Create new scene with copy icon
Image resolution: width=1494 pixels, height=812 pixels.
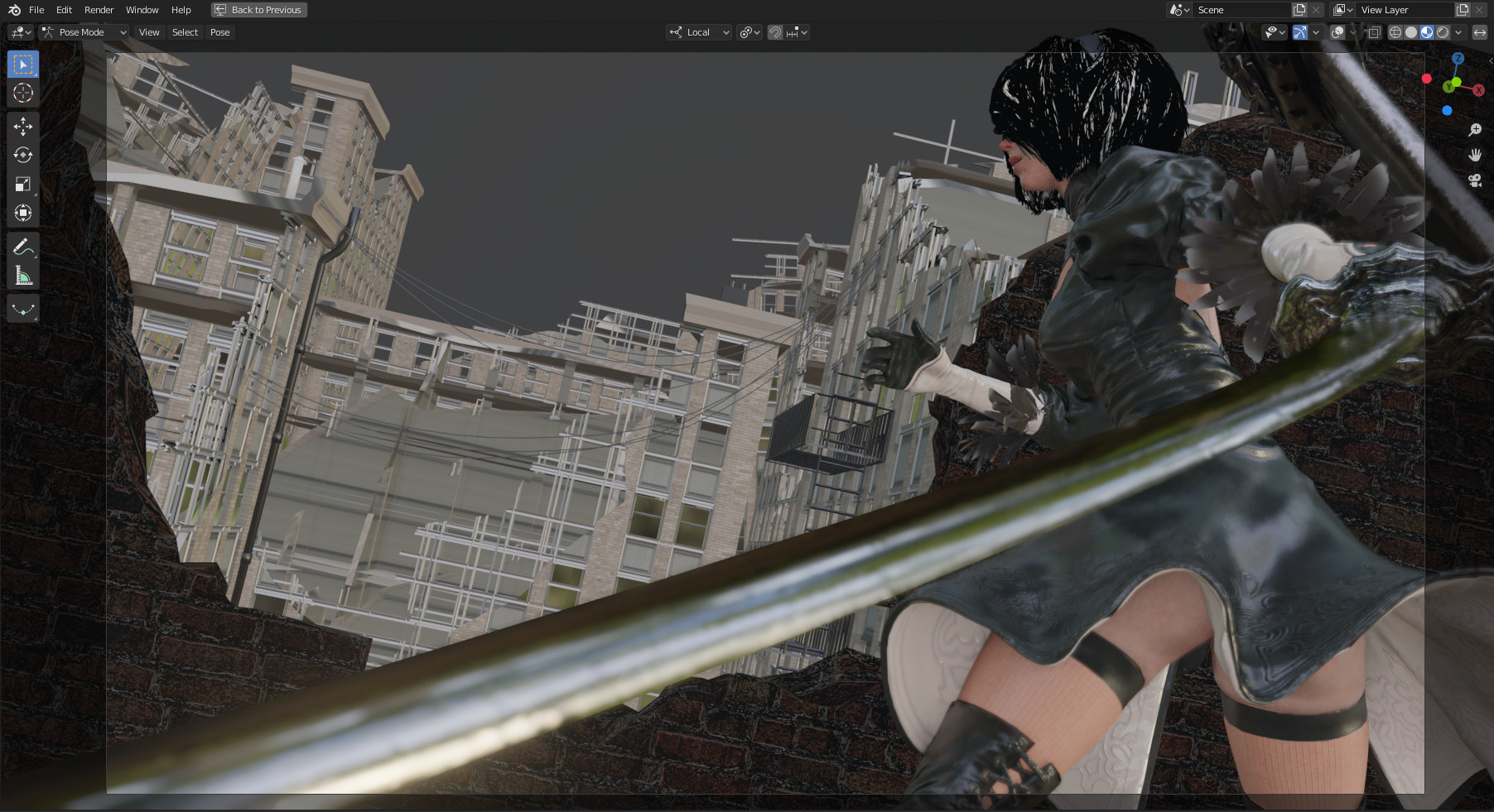(1299, 10)
